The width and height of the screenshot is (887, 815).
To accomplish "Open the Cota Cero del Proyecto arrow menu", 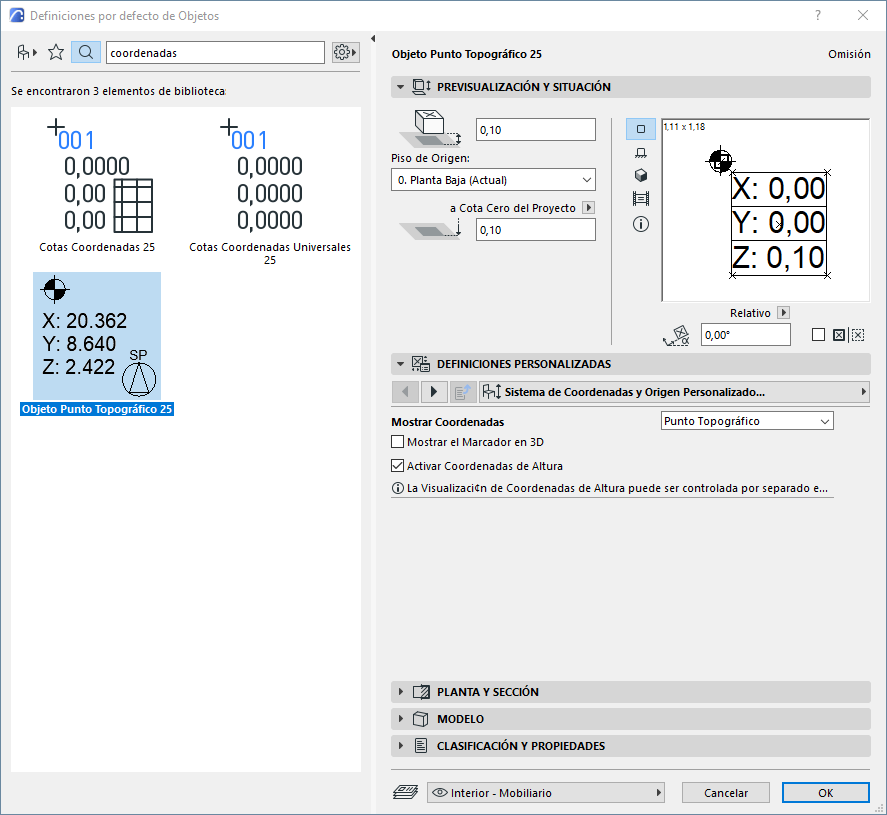I will [x=588, y=208].
